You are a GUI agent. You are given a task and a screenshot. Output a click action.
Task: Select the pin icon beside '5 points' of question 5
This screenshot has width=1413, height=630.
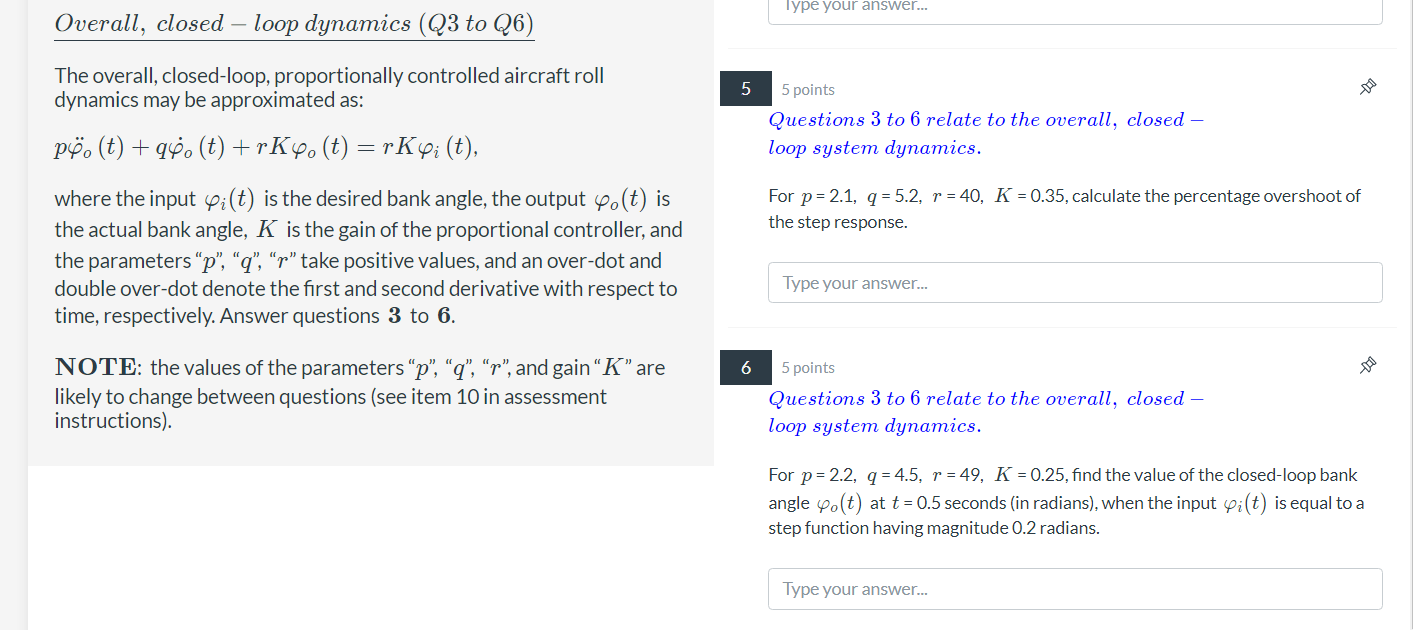point(1367,87)
